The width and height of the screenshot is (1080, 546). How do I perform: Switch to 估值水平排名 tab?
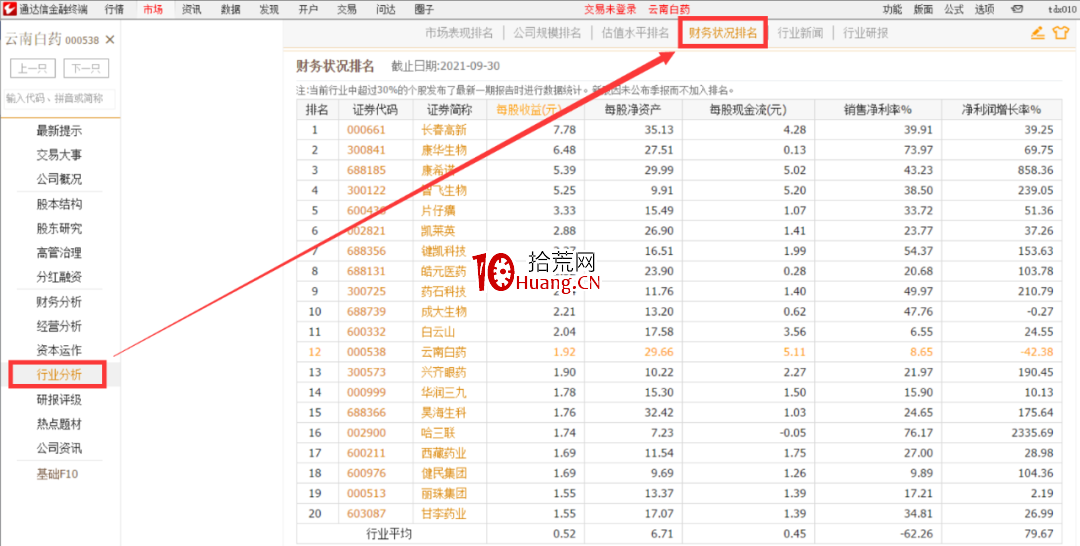coord(635,33)
